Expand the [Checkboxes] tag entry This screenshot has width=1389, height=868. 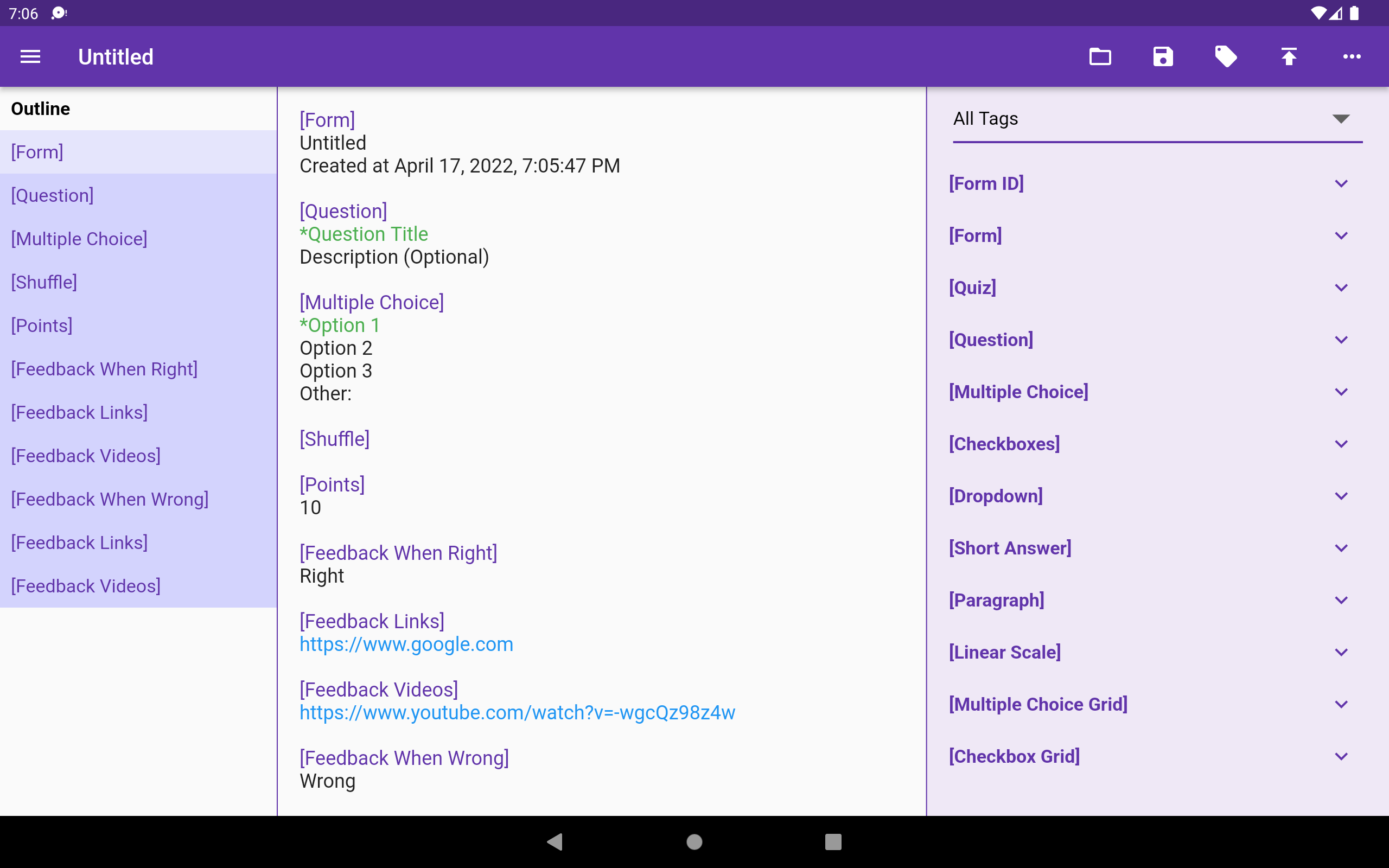pyautogui.click(x=1341, y=444)
